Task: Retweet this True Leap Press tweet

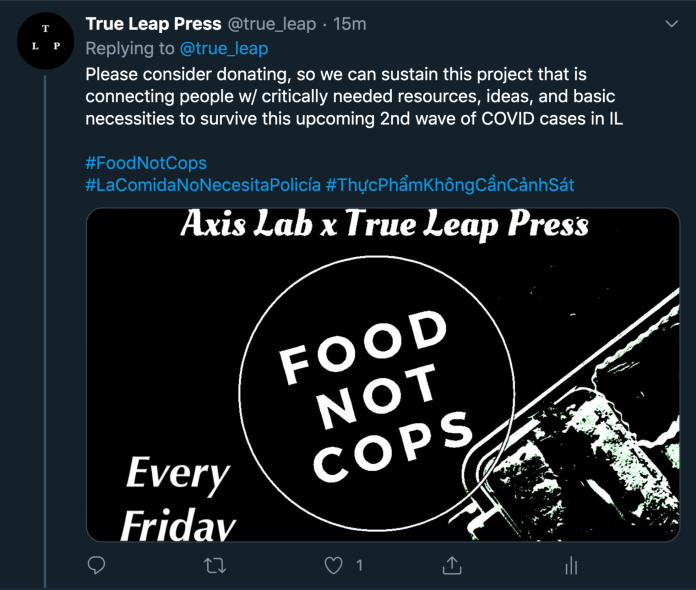Action: pyautogui.click(x=215, y=565)
